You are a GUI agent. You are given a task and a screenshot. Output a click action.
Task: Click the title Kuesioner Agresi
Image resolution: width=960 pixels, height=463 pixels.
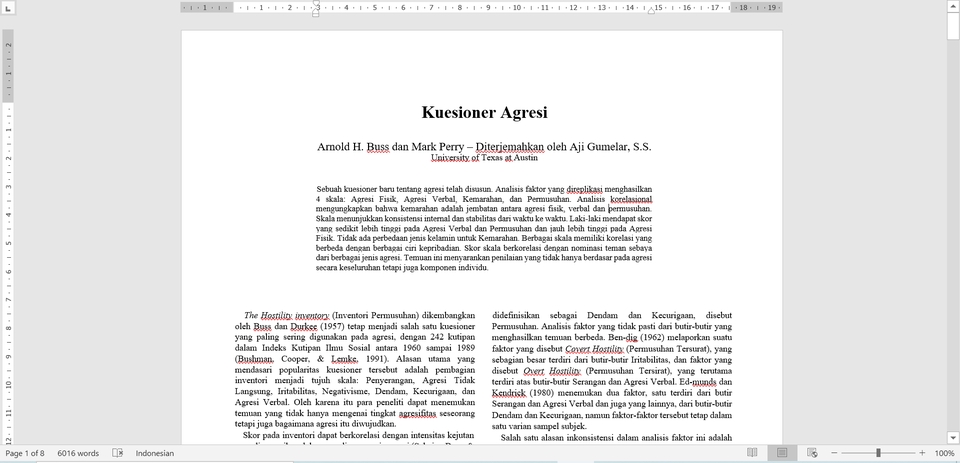click(x=484, y=113)
